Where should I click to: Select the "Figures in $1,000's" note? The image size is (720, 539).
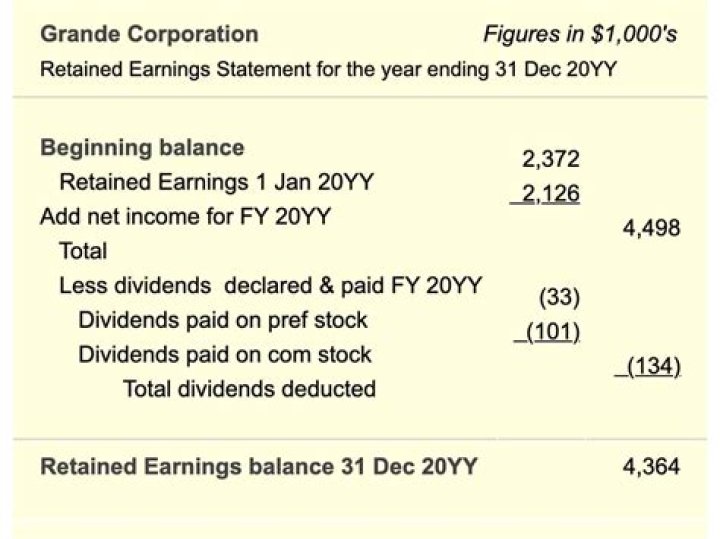pyautogui.click(x=580, y=35)
